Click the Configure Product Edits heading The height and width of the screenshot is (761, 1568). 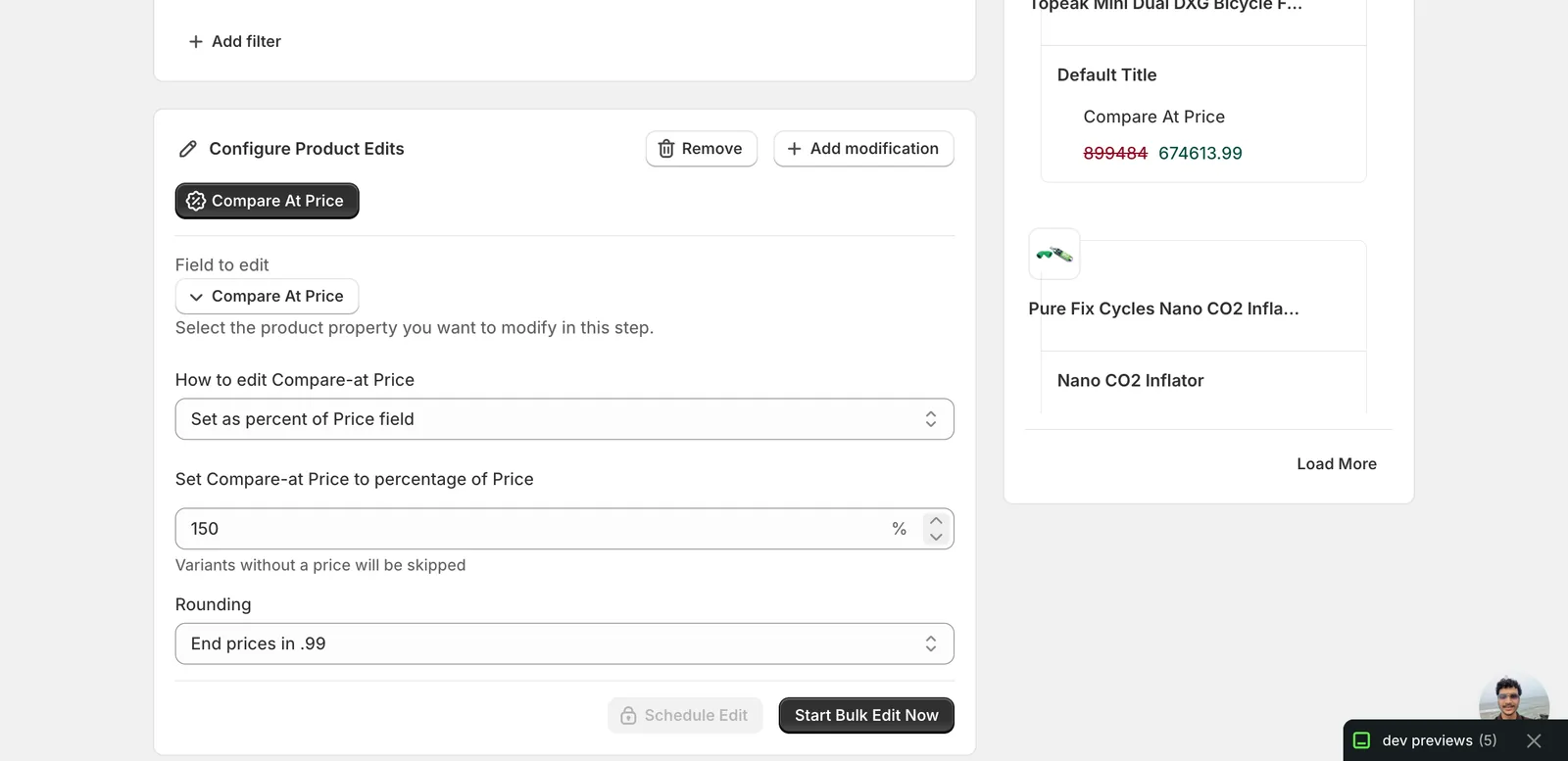tap(307, 149)
